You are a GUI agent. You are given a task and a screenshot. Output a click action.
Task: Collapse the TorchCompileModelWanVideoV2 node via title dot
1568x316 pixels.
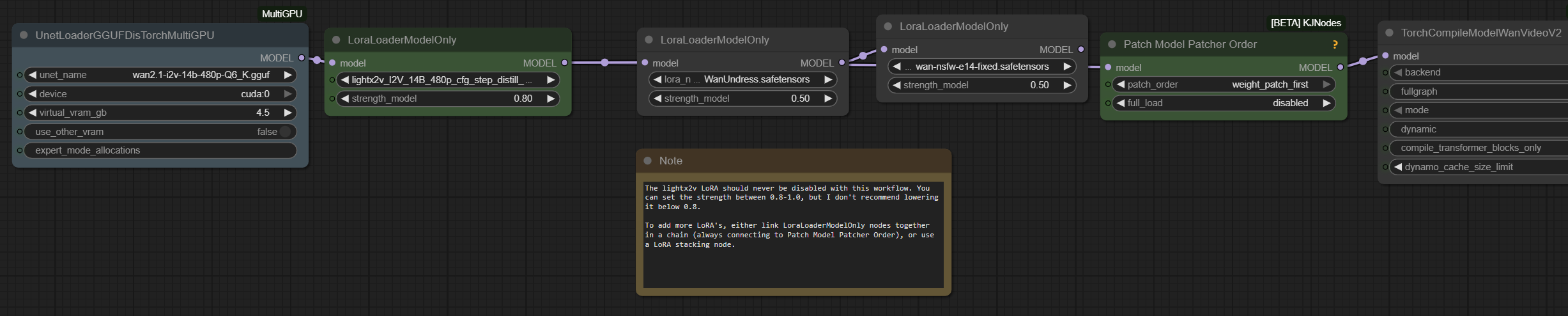point(1389,33)
